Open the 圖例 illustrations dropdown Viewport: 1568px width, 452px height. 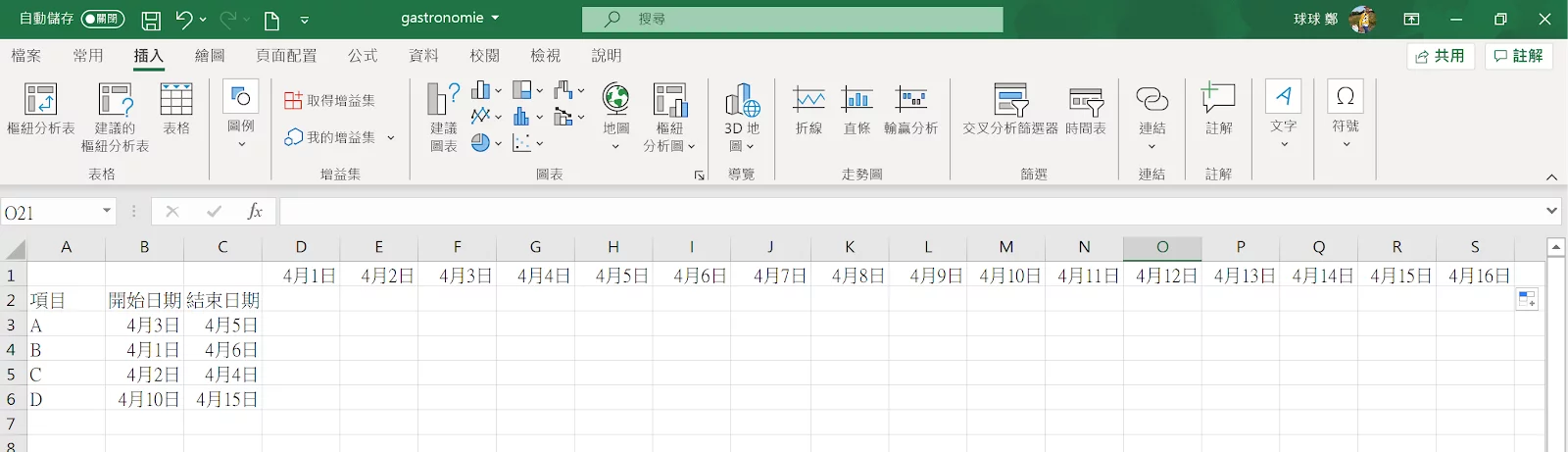coord(241,117)
